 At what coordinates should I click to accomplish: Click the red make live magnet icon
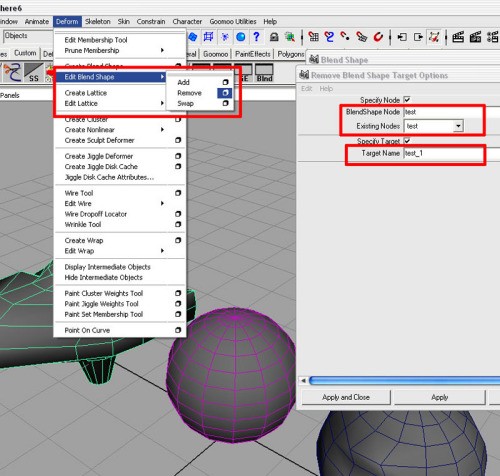[378, 36]
